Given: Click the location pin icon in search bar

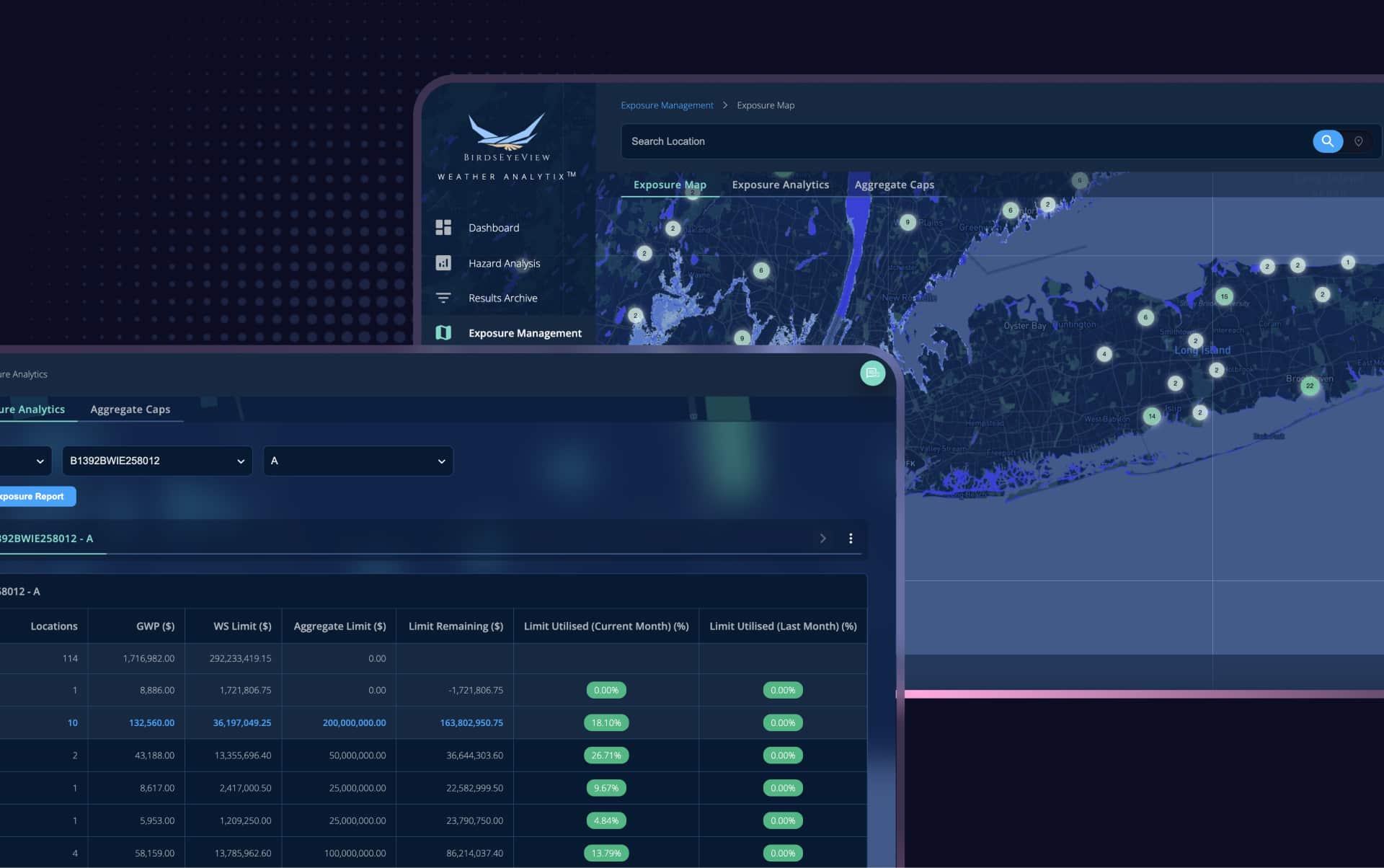Looking at the screenshot, I should tap(1358, 141).
